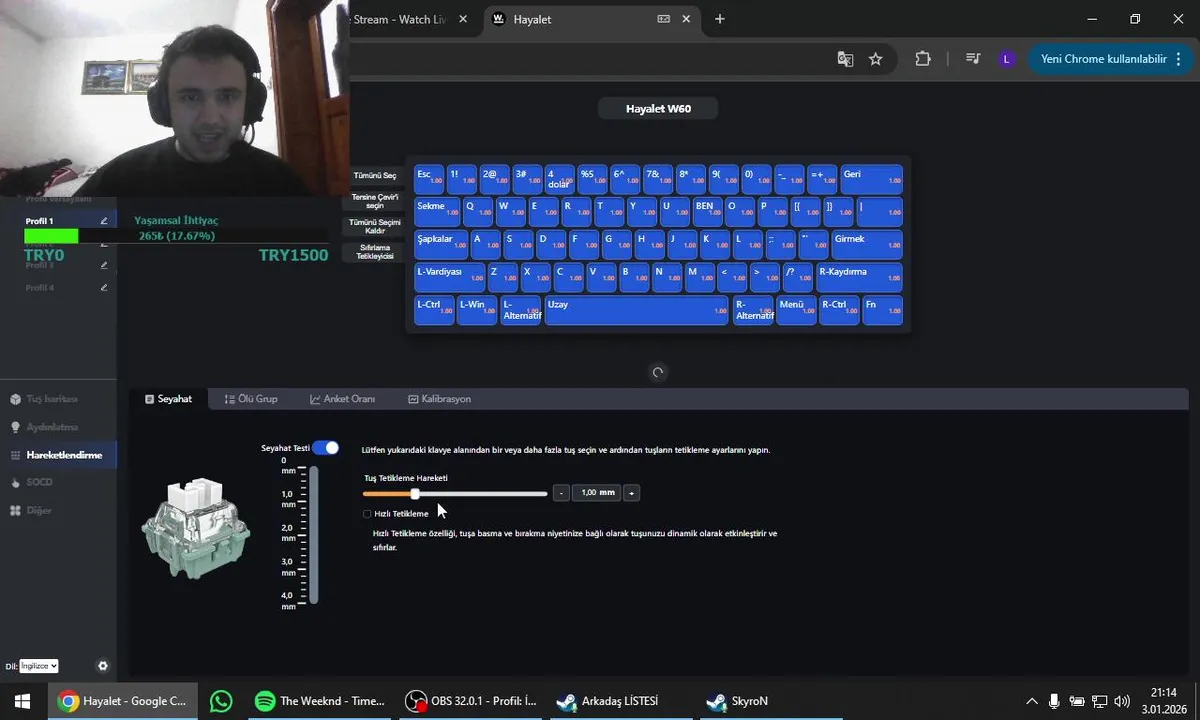The image size is (1200, 720).
Task: Select the L-Ctrl key
Action: tap(434, 310)
